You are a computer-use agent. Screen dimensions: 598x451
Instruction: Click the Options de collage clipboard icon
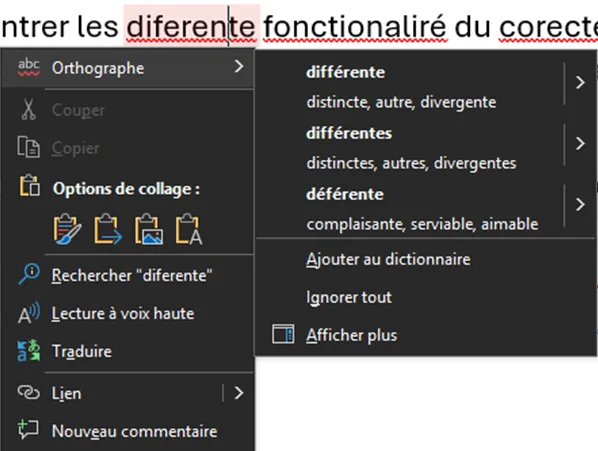coord(29,185)
